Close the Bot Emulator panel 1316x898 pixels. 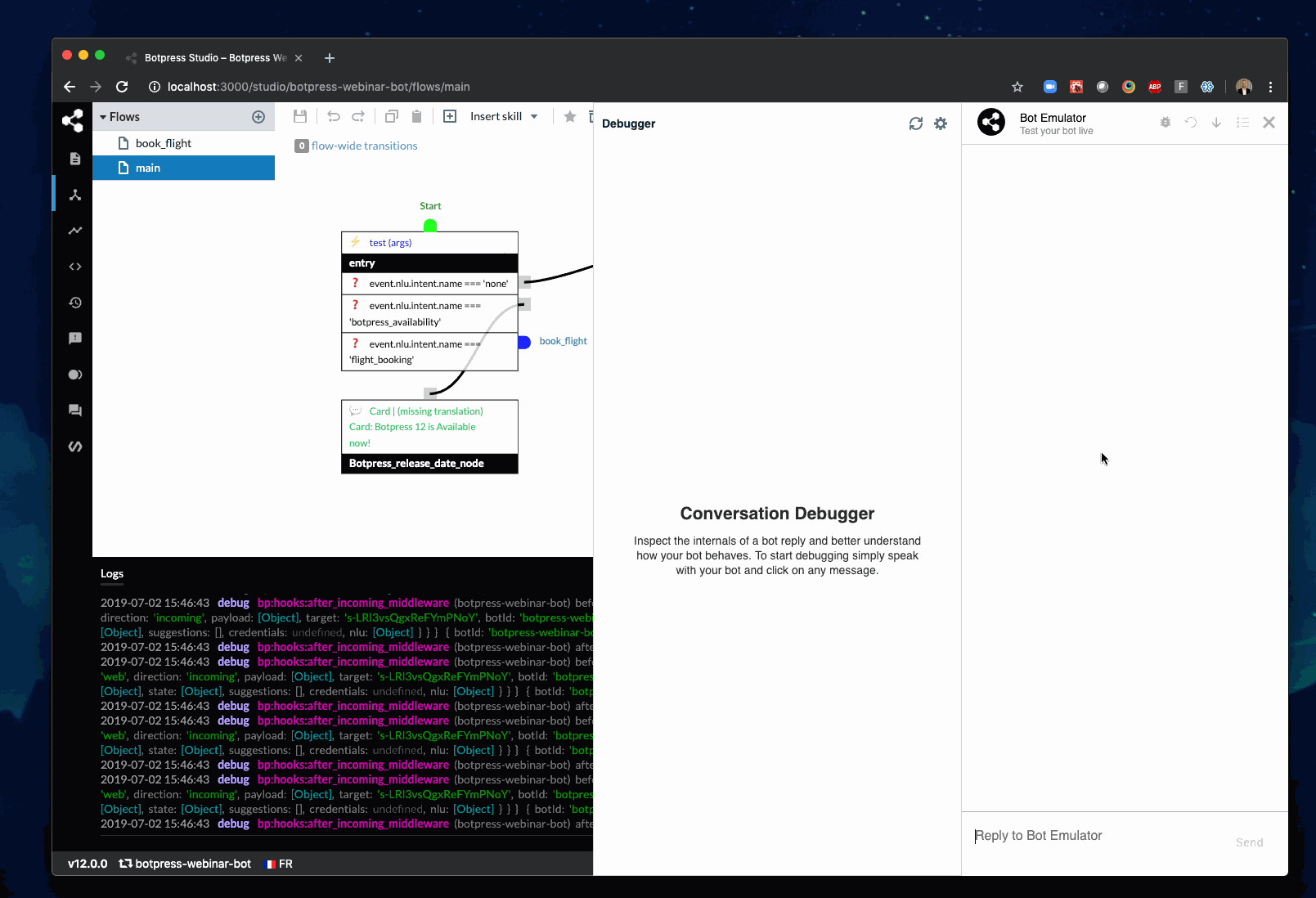click(x=1269, y=122)
